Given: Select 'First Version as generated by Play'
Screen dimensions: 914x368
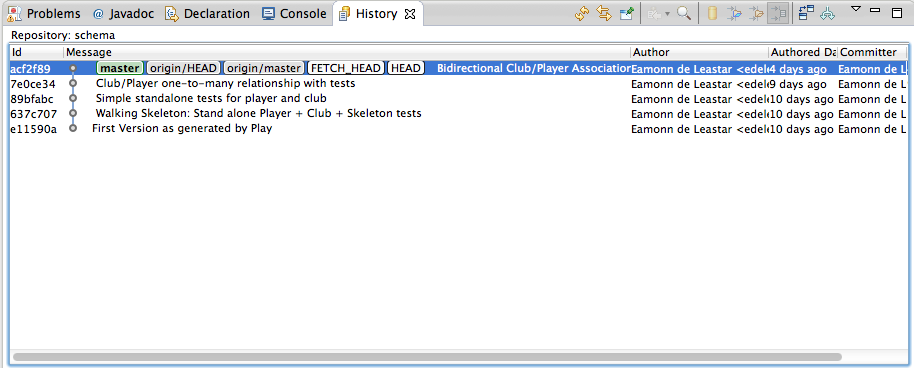Looking at the screenshot, I should point(182,128).
